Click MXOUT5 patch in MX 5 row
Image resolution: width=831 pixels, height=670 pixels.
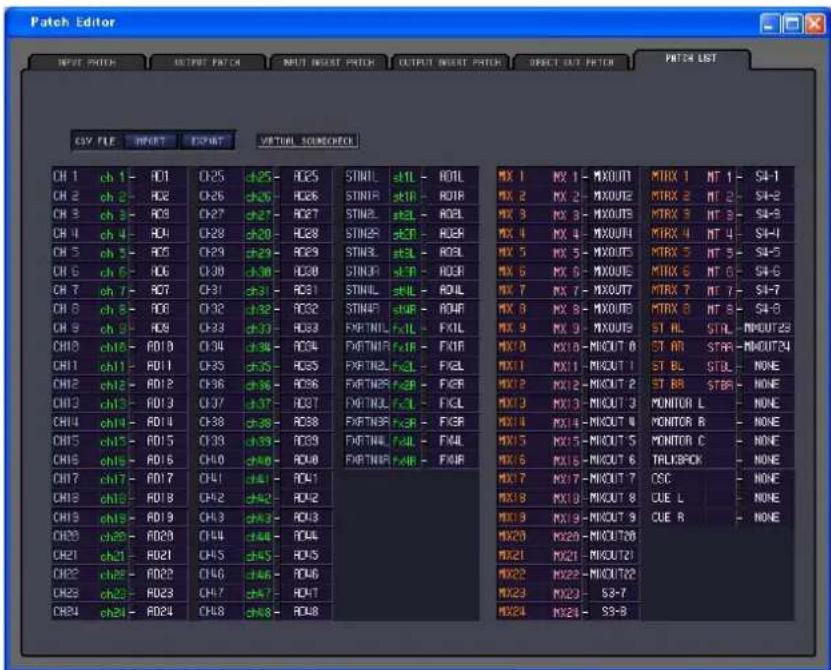tap(613, 252)
